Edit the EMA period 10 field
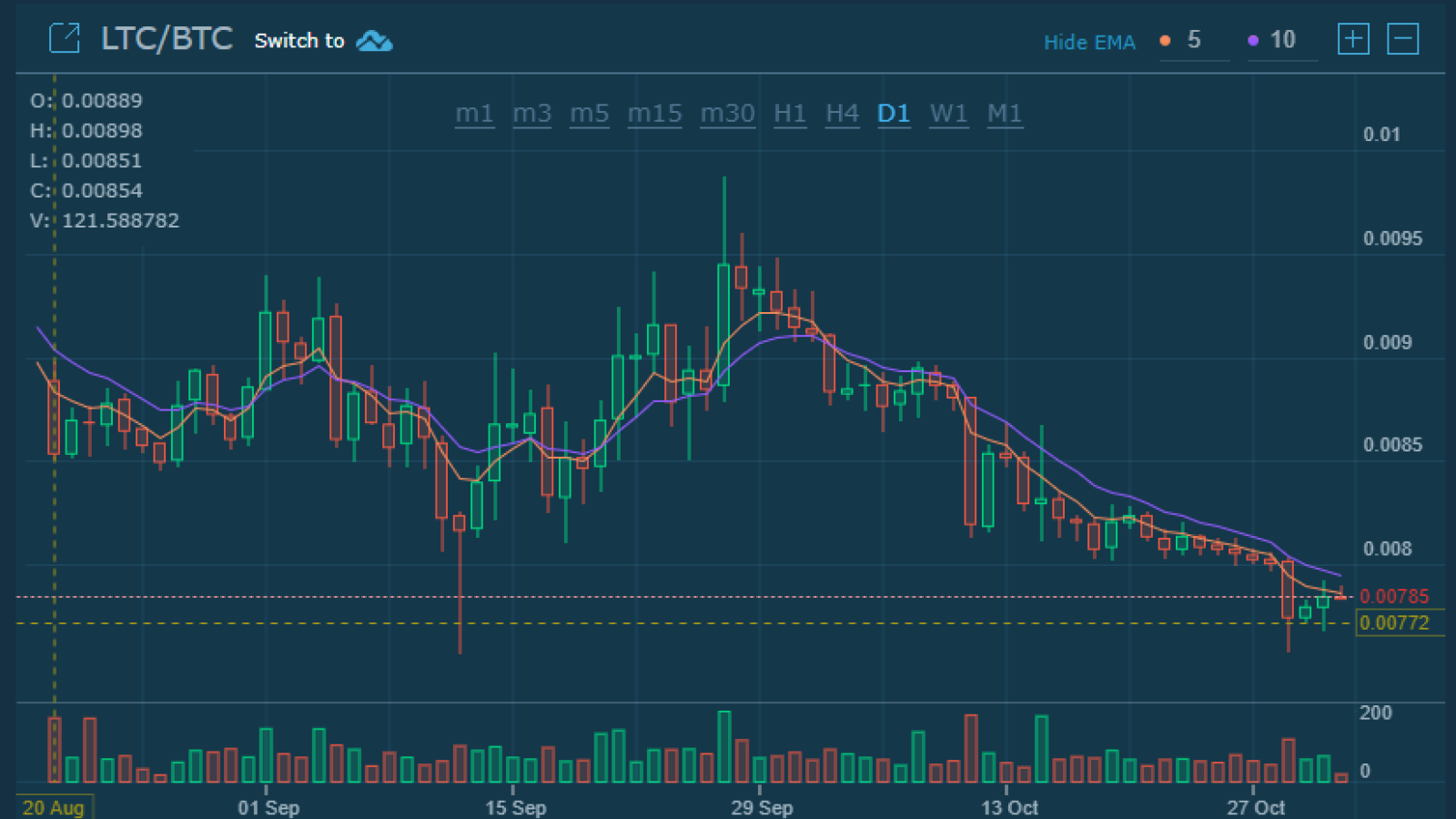 click(x=1283, y=41)
